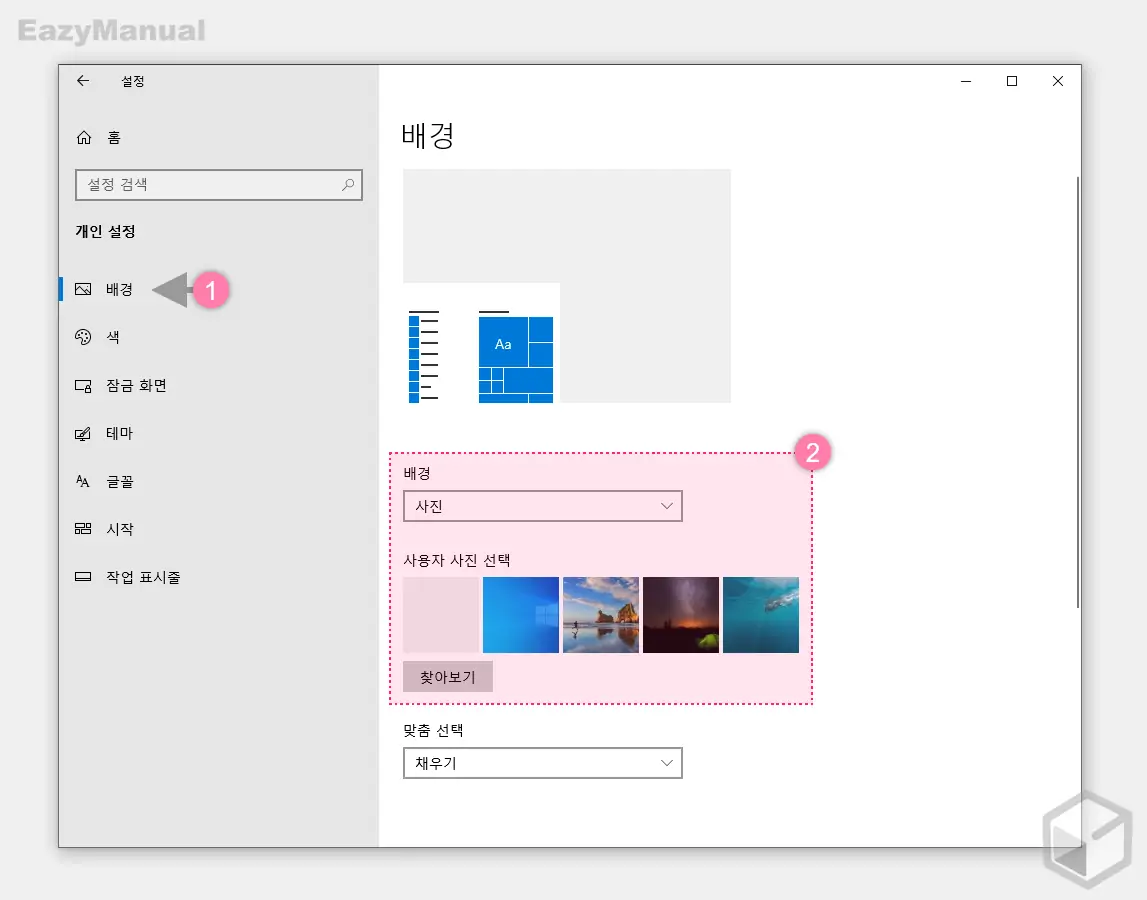Expand the 맞춤 선택 dropdown showing 채우기
This screenshot has width=1147, height=900.
[x=542, y=763]
